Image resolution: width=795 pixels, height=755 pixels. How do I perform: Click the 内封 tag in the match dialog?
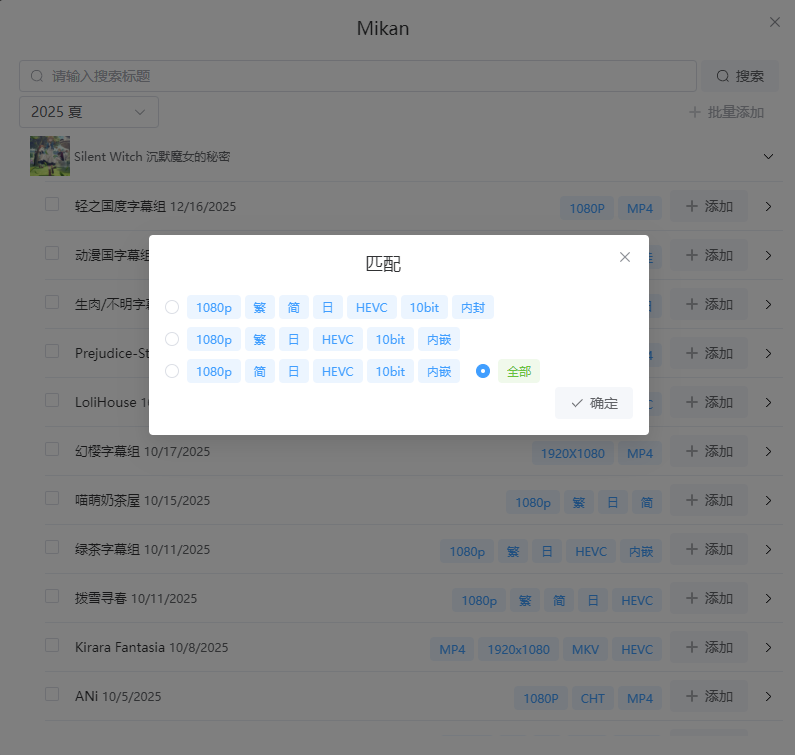473,307
